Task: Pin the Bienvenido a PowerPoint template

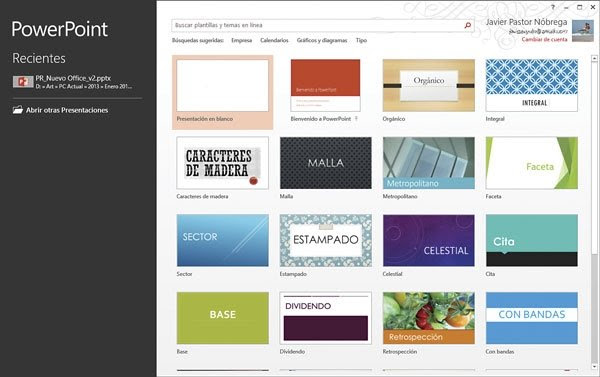Action: click(x=356, y=119)
